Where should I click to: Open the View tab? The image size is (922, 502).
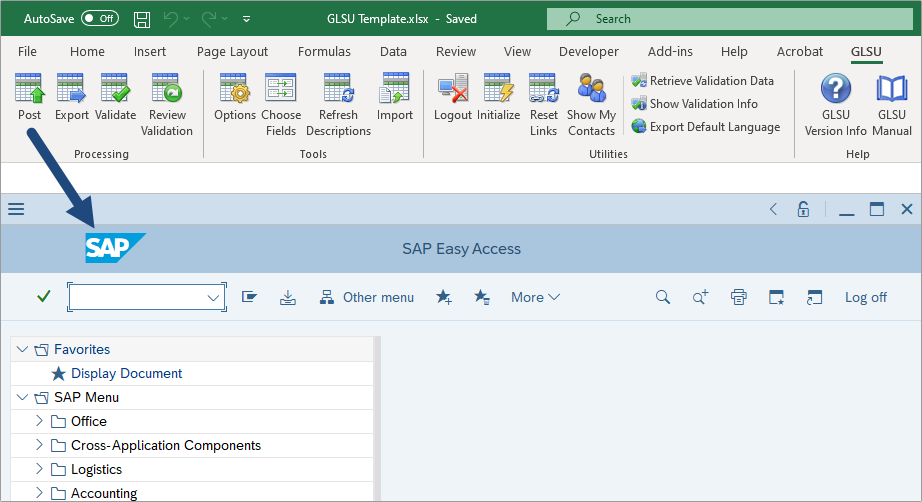[x=517, y=52]
